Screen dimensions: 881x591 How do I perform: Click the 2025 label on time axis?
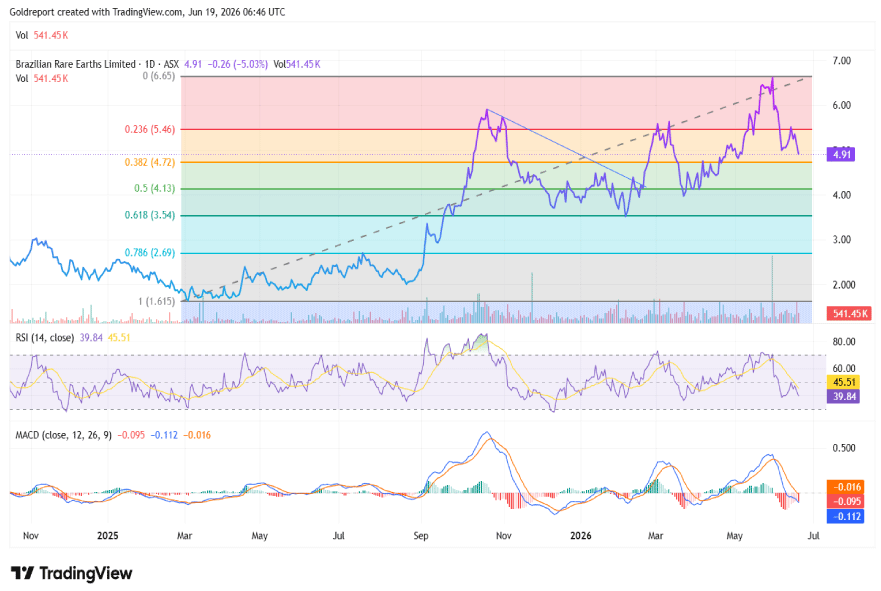click(107, 535)
